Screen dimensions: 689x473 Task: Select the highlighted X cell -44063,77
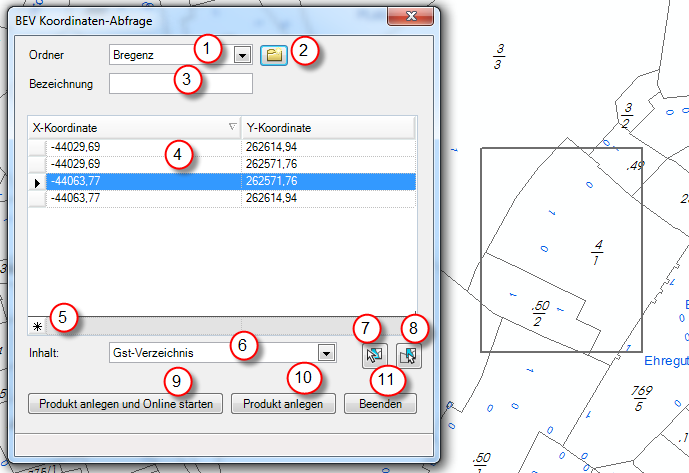140,182
